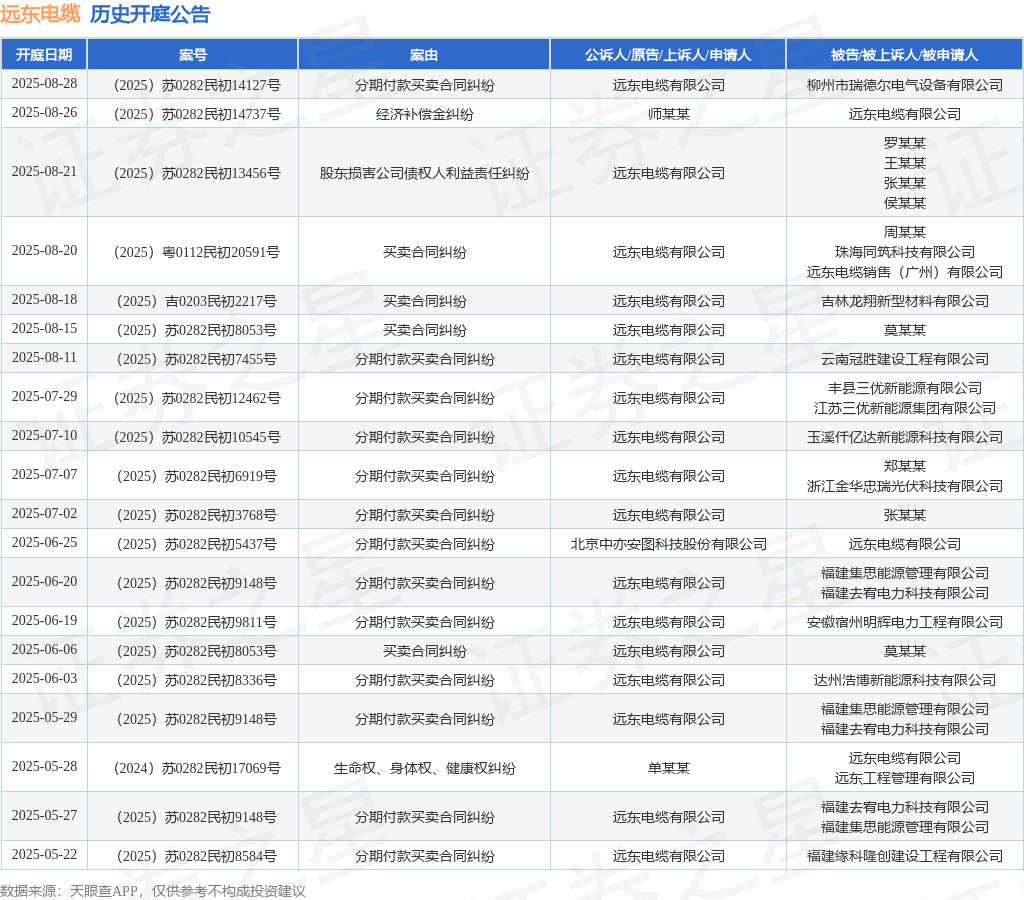Click date cell 2025-07-10
The image size is (1024, 900).
(x=44, y=435)
